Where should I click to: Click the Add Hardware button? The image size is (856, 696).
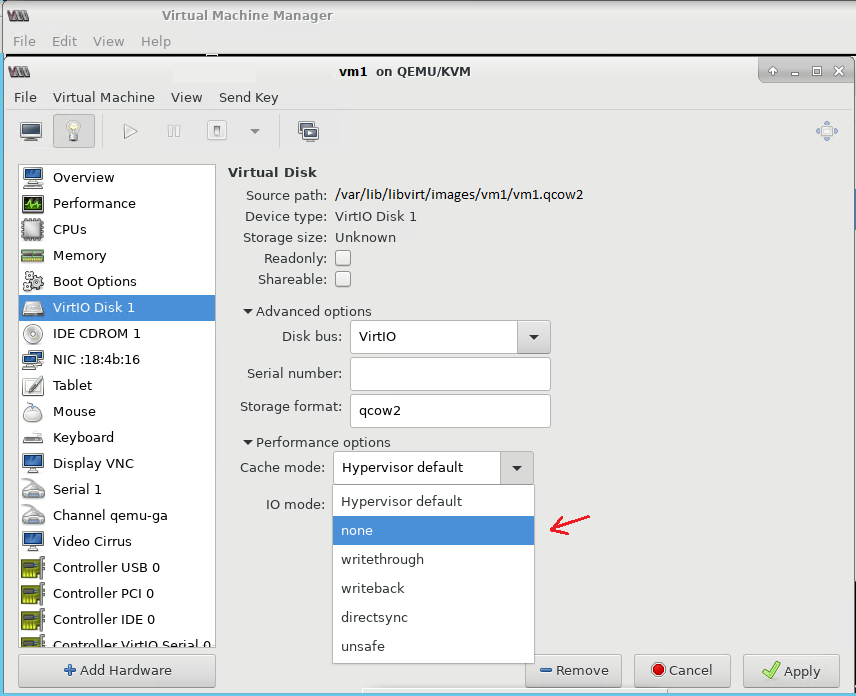coord(116,671)
